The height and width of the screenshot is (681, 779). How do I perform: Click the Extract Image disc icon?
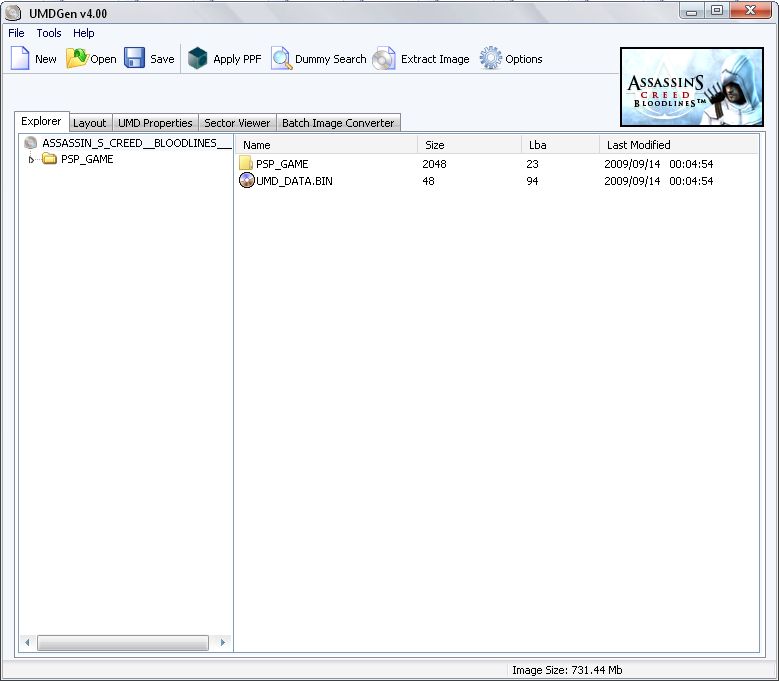point(384,59)
